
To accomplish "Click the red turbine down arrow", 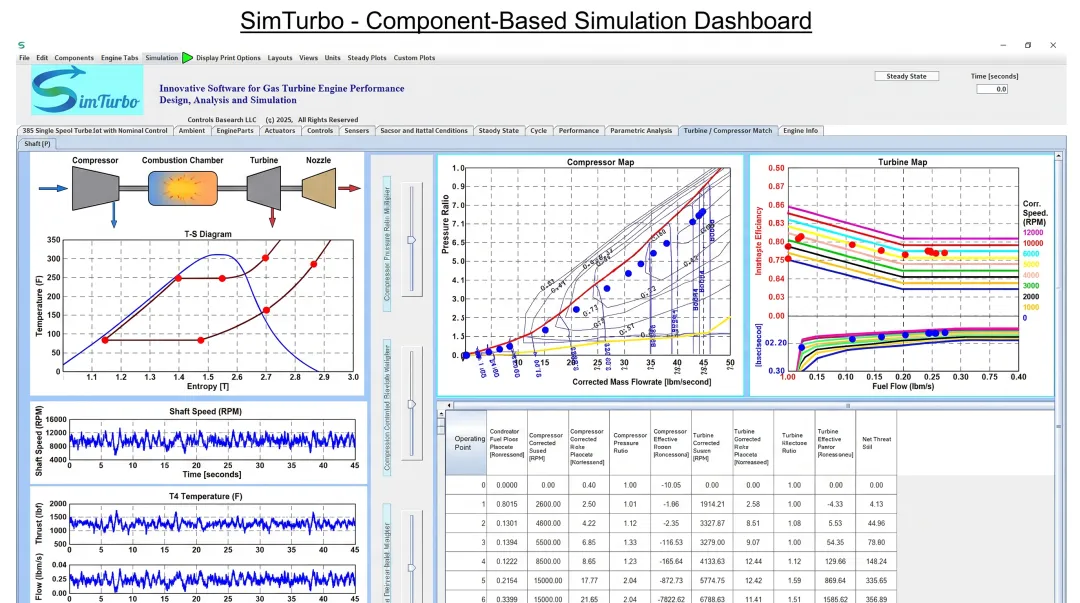I will point(272,216).
